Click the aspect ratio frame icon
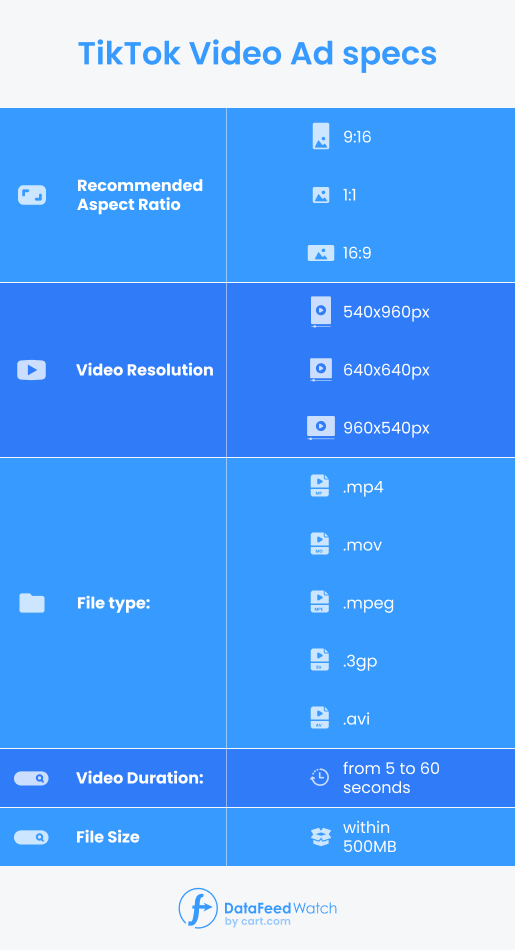Screen dimensions: 515x950 pyautogui.click(x=32, y=195)
